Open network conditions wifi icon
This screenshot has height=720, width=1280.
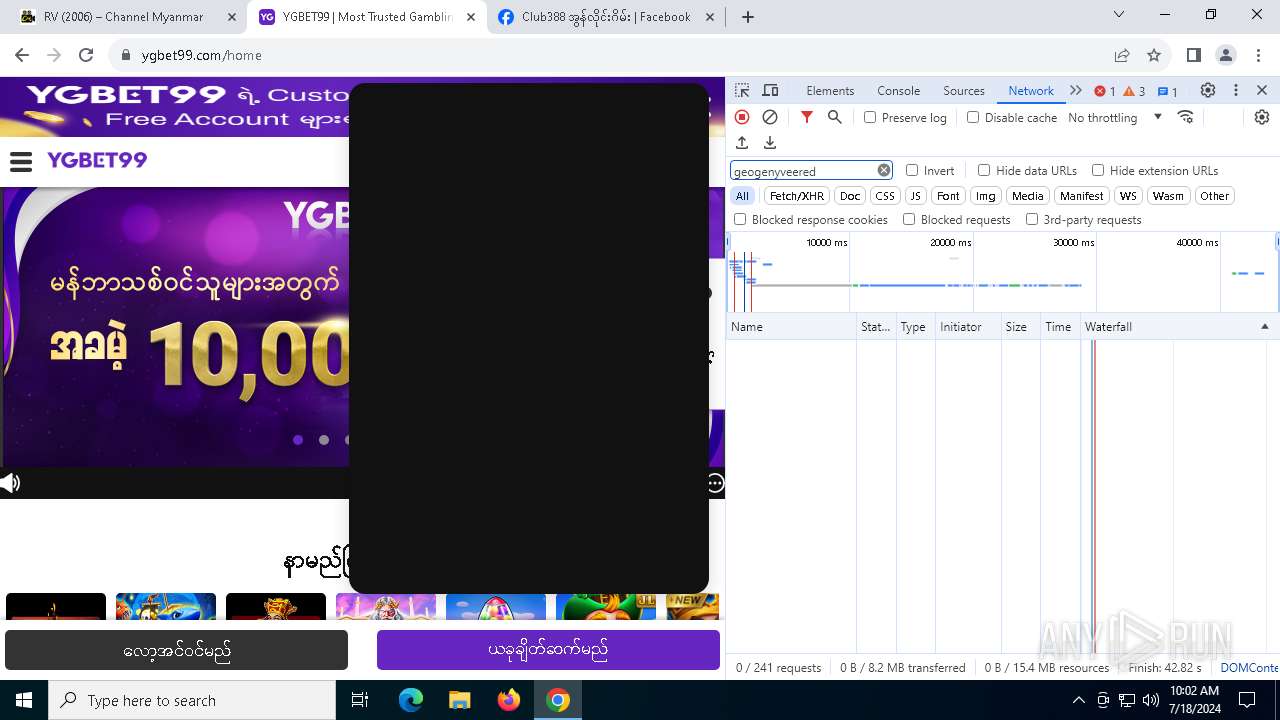[1186, 117]
